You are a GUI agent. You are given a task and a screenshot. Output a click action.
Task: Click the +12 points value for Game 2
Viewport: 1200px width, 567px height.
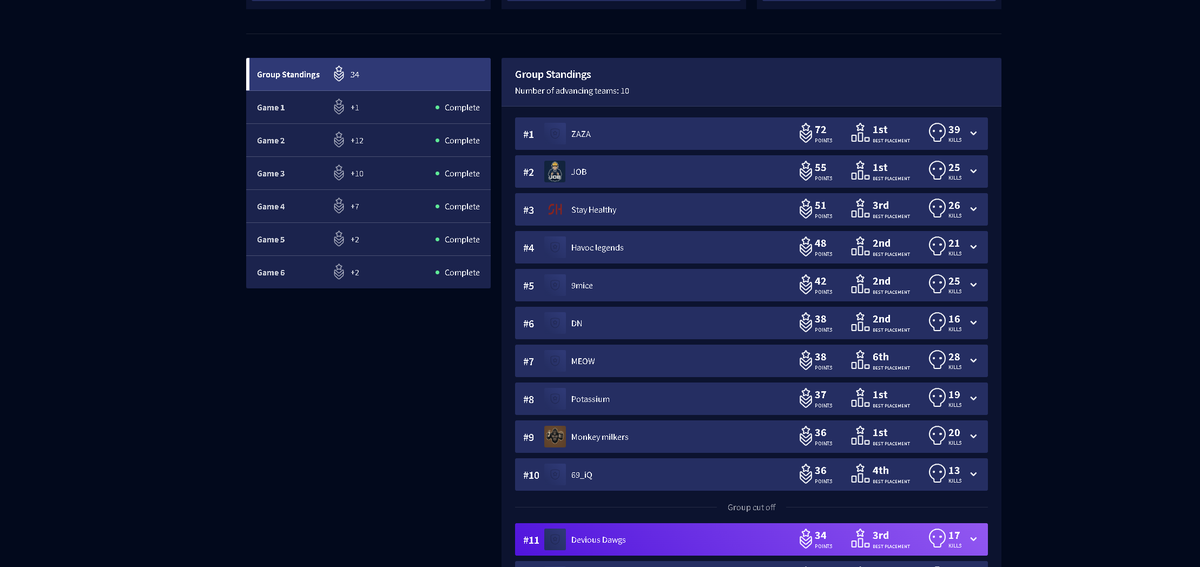pyautogui.click(x=357, y=140)
